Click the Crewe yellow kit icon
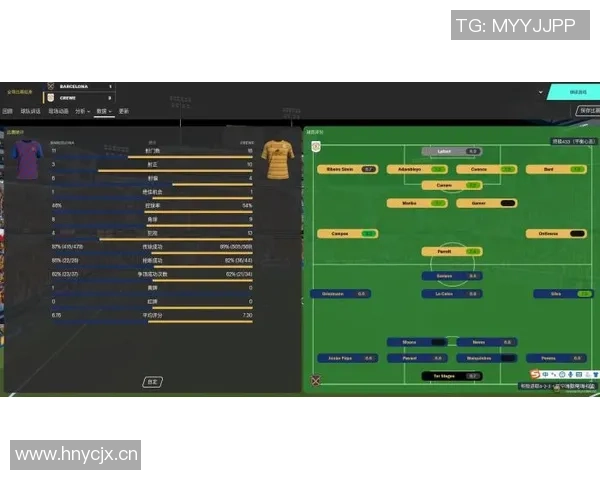The image size is (600, 480). 278,157
